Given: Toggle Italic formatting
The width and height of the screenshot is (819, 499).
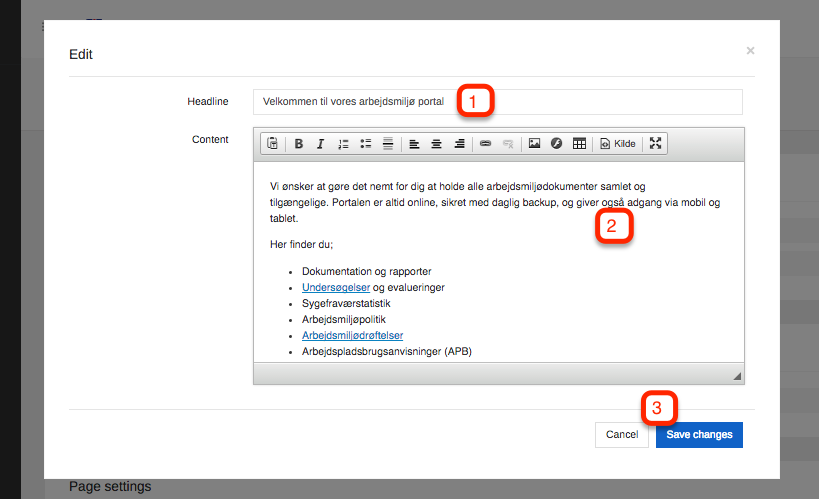Looking at the screenshot, I should pyautogui.click(x=321, y=143).
